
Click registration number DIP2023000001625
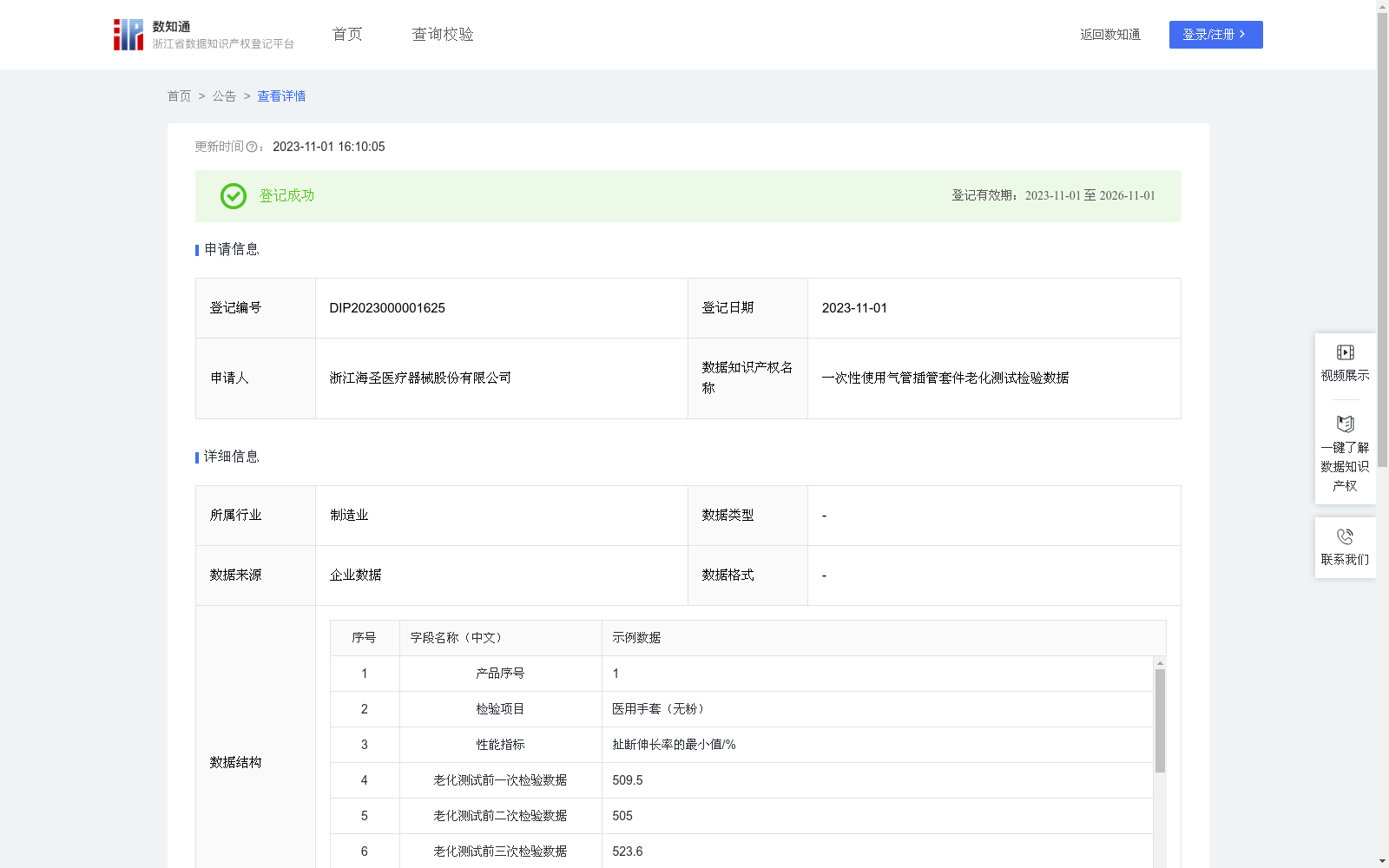[x=387, y=308]
